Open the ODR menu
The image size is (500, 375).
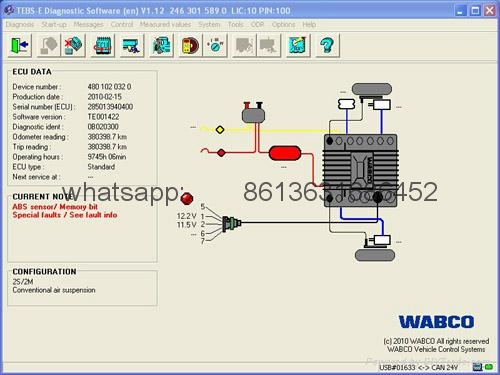point(257,25)
